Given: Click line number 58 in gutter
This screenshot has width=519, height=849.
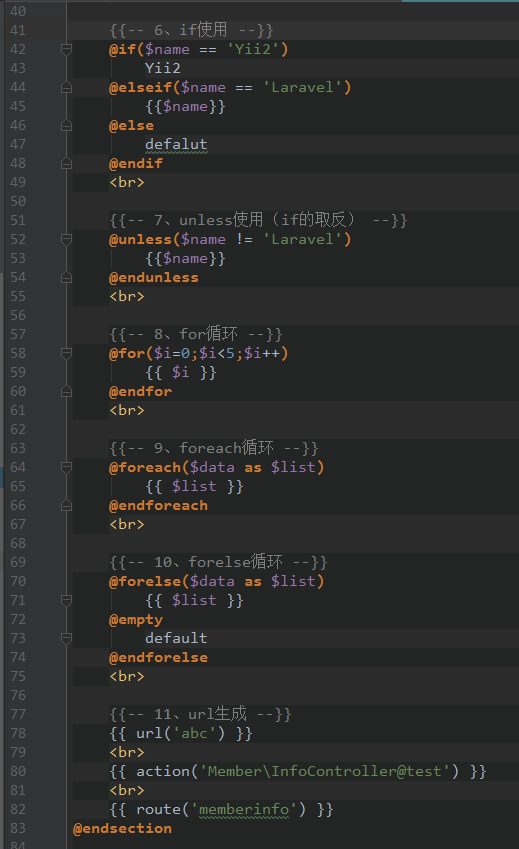Looking at the screenshot, I should 18,354.
